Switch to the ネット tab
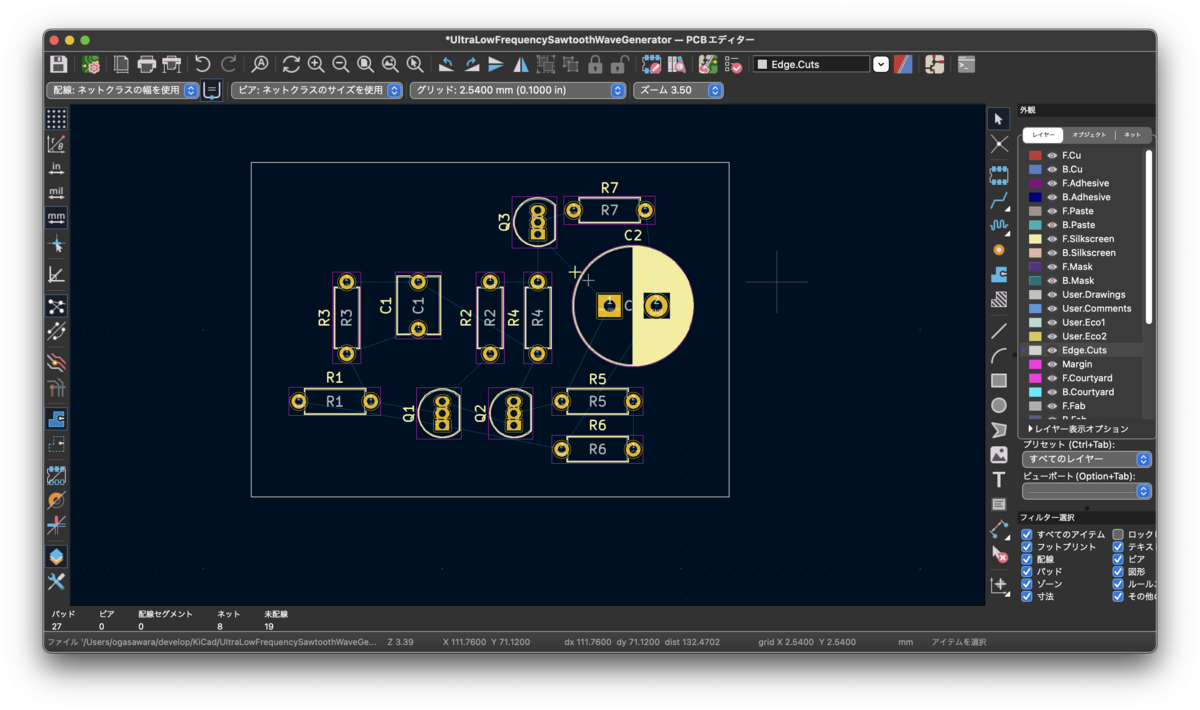This screenshot has width=1200, height=710. 1132,135
